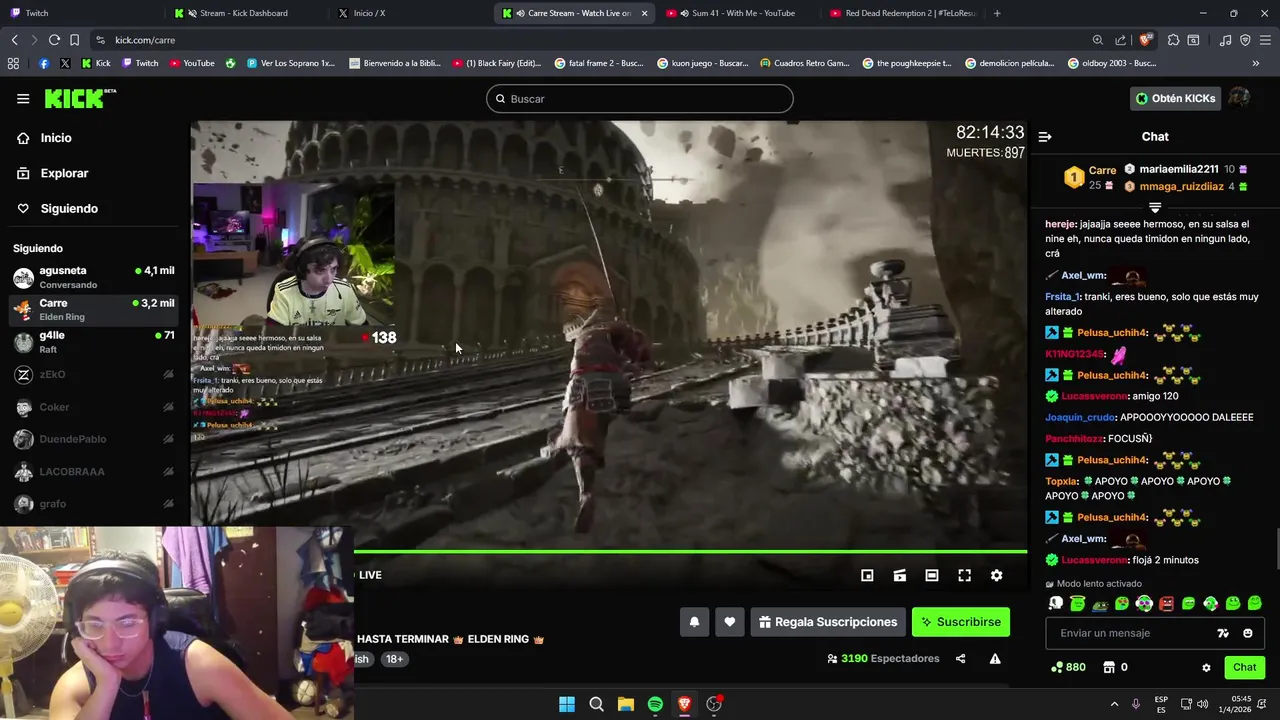The width and height of the screenshot is (1280, 720).
Task: Open chat settings gear
Action: (x=1206, y=668)
